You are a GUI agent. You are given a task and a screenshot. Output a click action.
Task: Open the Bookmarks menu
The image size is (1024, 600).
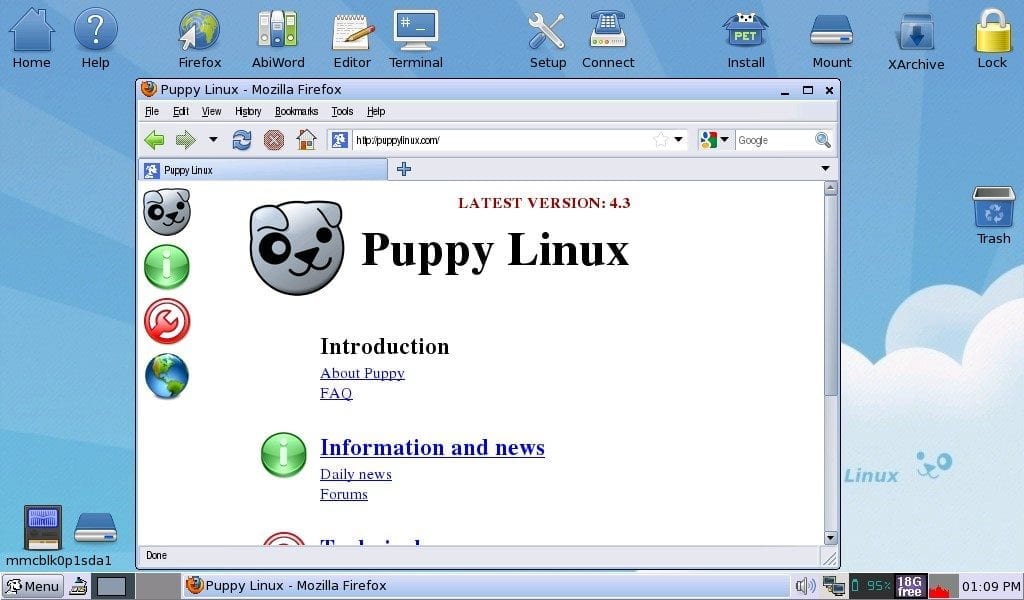tap(296, 112)
